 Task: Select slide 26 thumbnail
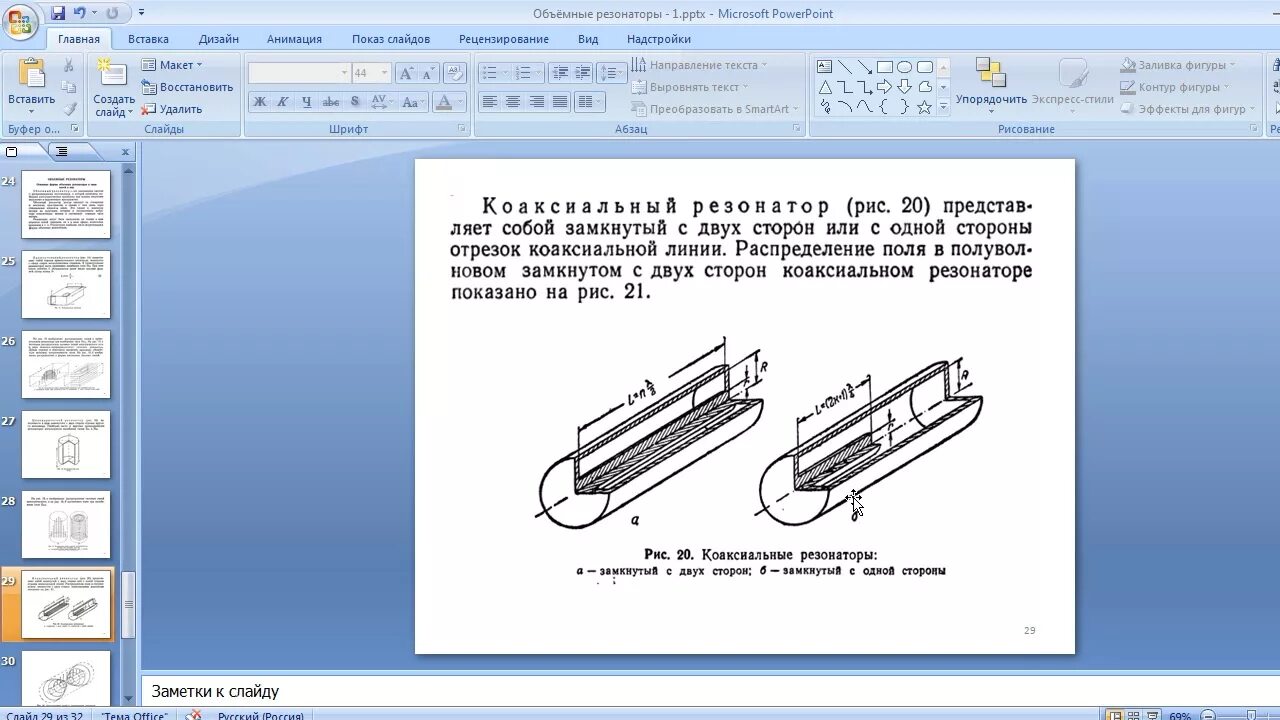coord(66,365)
